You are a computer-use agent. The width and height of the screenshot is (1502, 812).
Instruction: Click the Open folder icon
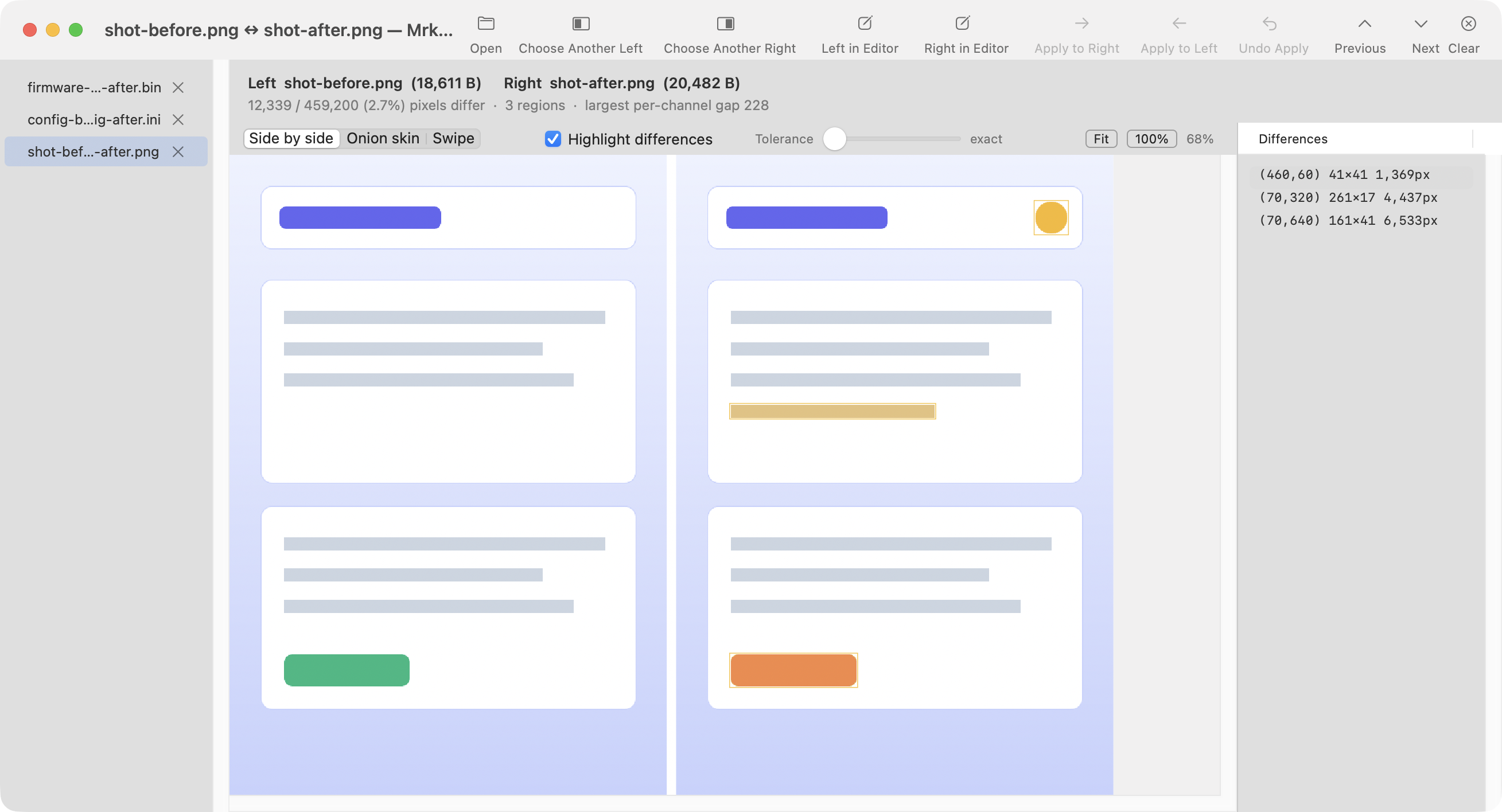click(x=486, y=24)
